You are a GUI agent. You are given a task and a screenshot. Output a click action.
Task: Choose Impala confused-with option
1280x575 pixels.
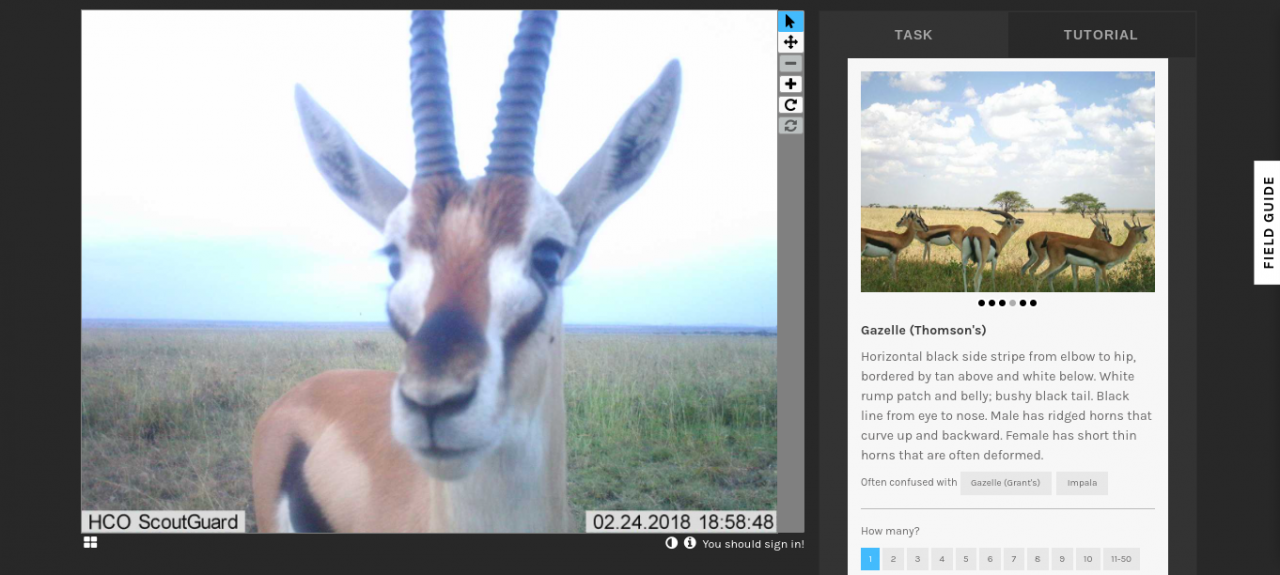(x=1082, y=483)
